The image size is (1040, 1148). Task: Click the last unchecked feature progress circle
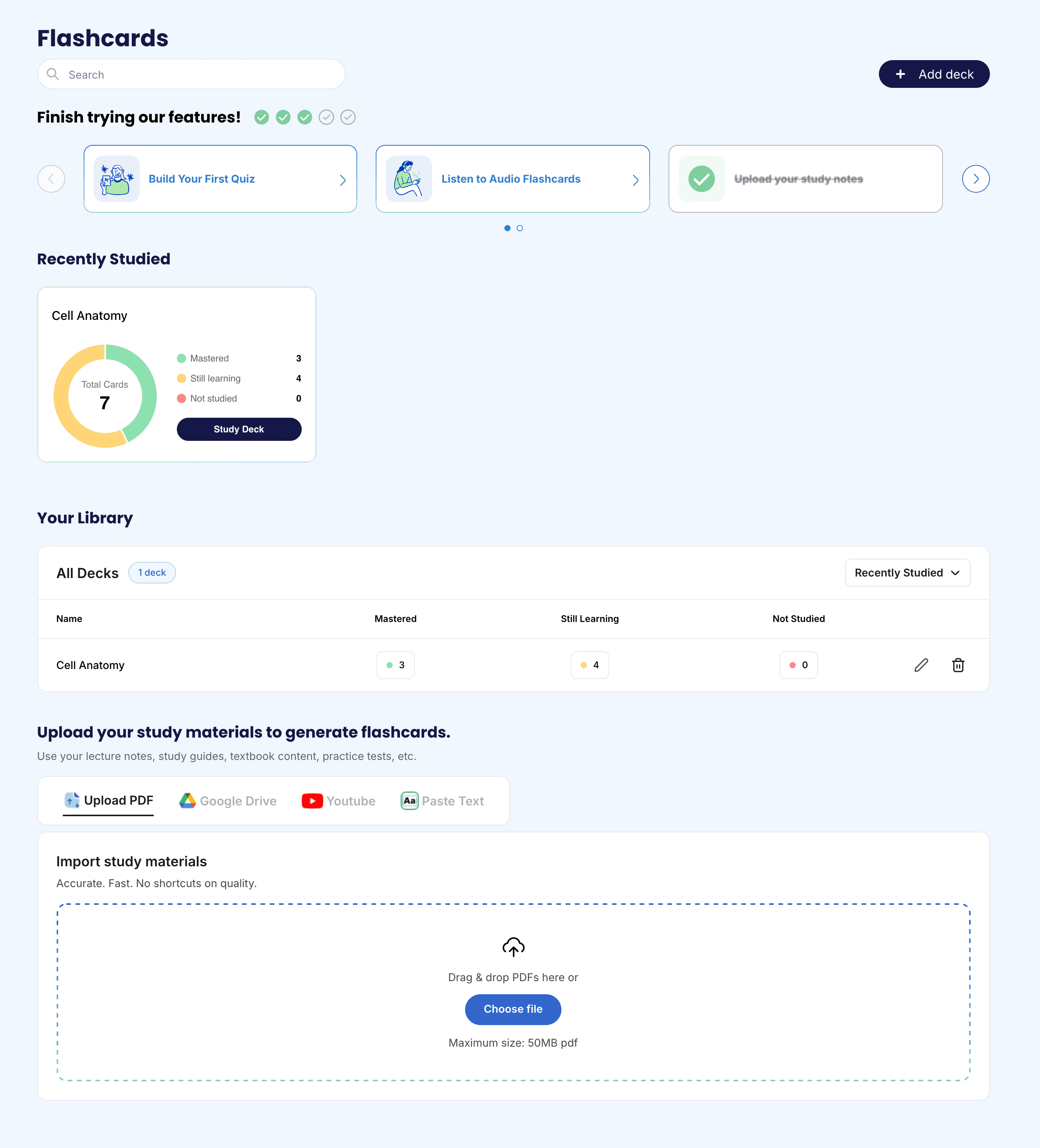pos(348,117)
